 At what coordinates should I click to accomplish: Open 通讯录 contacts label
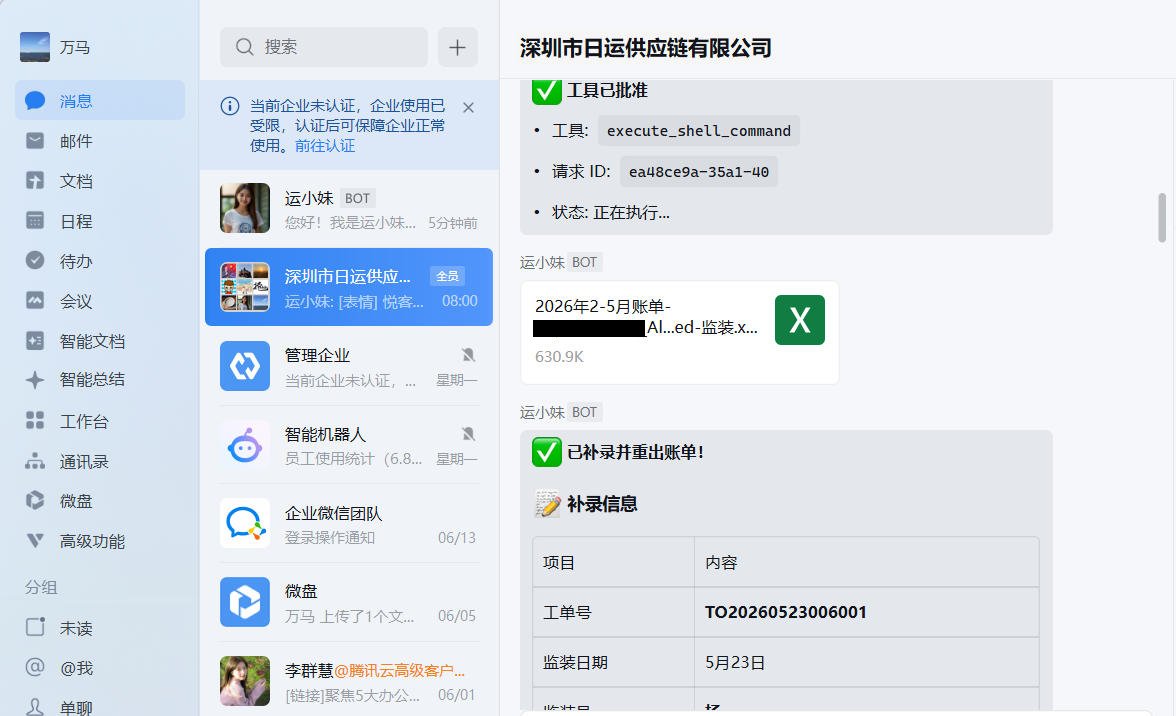point(84,461)
